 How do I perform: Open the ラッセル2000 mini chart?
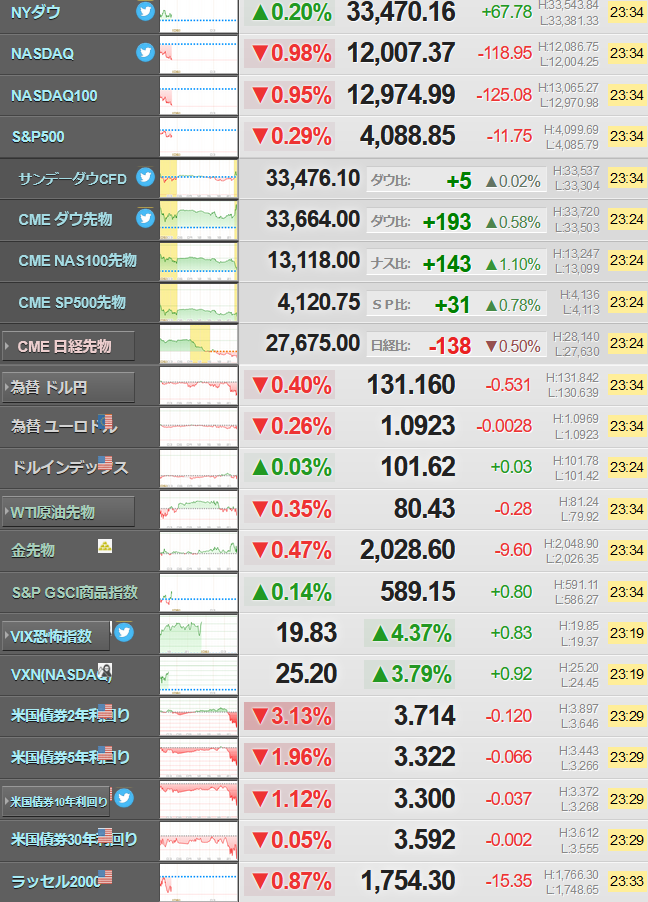pos(199,882)
